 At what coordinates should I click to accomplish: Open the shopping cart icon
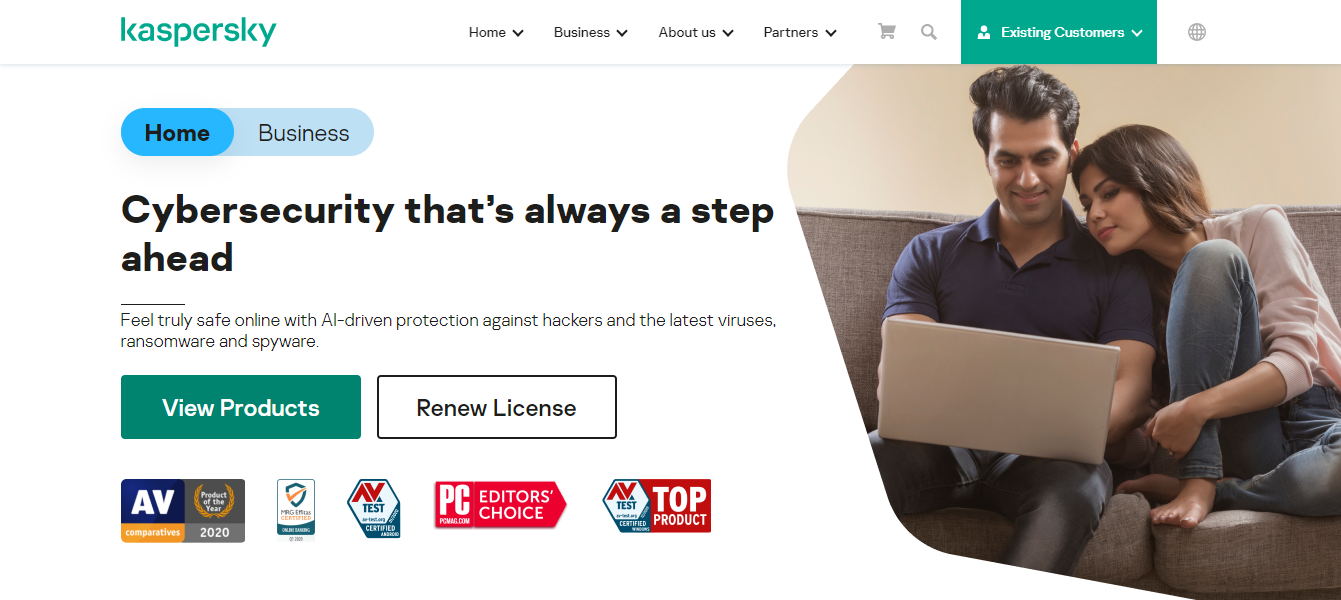coord(886,32)
